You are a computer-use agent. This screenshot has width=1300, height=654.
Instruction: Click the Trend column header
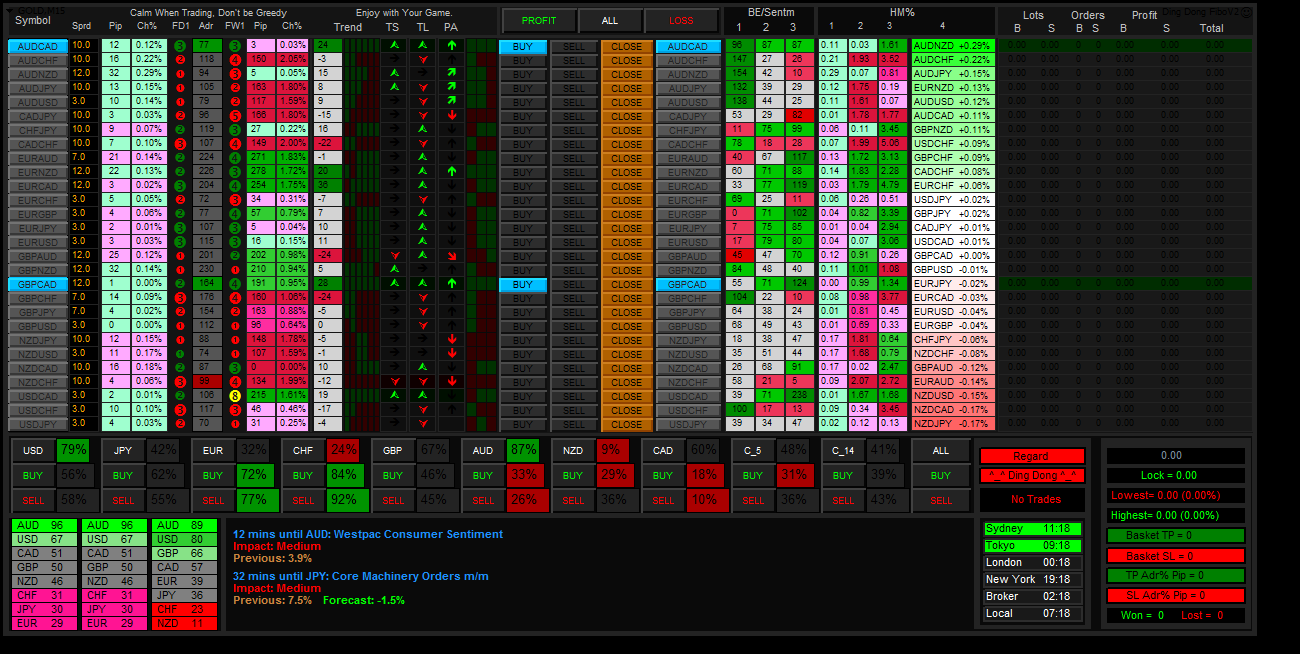tap(348, 27)
